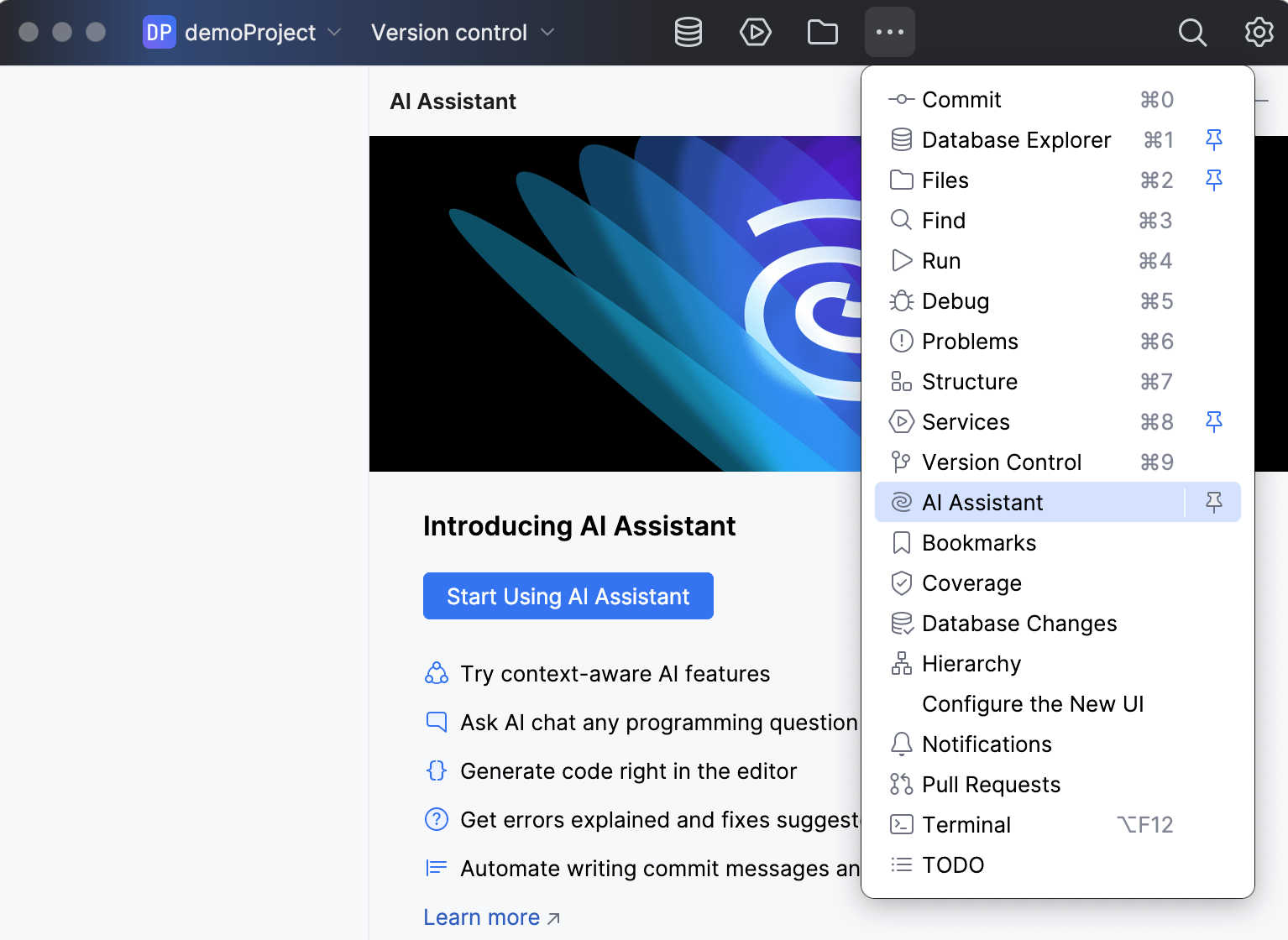Unpin Services via its pin icon
The image size is (1288, 940).
click(x=1214, y=421)
